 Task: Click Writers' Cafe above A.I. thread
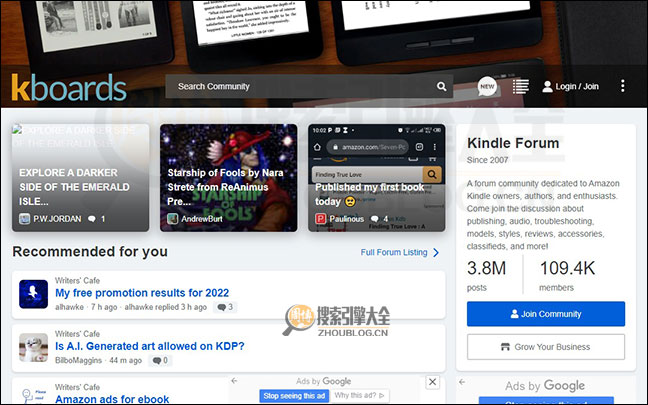point(77,334)
